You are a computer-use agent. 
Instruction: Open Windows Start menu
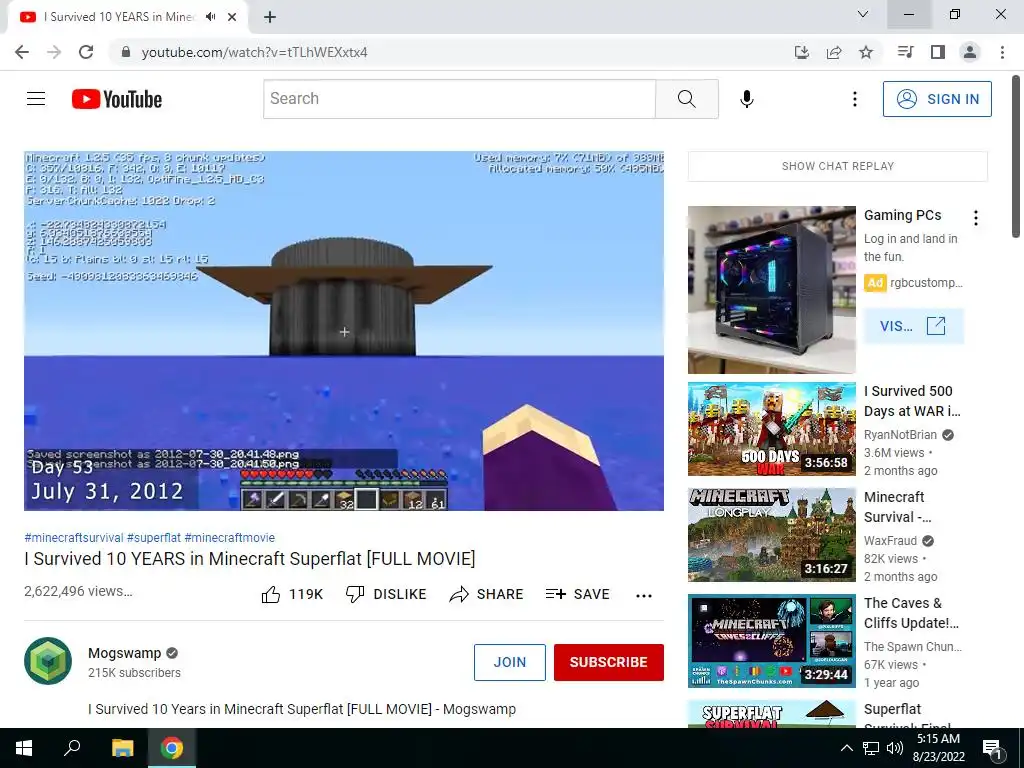pyautogui.click(x=24, y=748)
